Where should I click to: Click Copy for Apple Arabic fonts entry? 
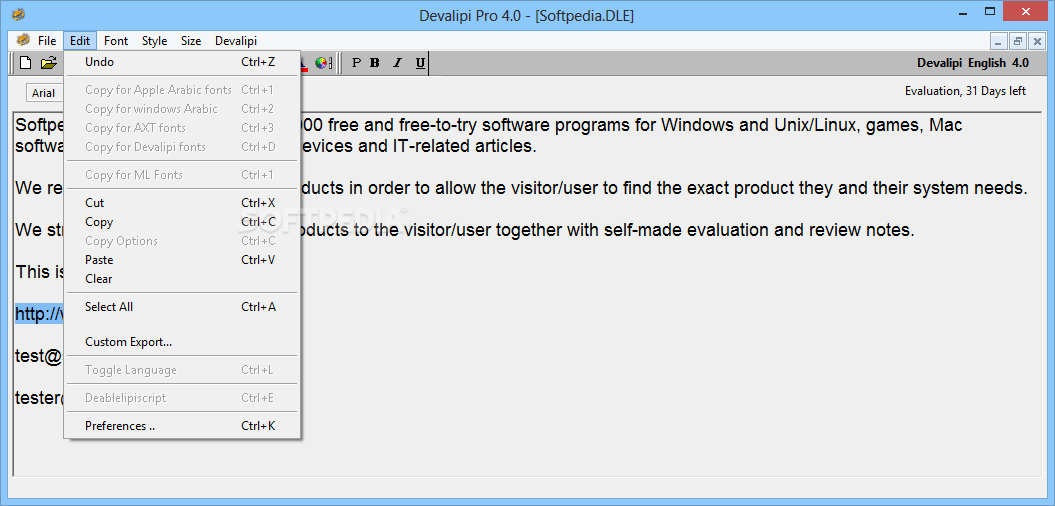(x=182, y=90)
